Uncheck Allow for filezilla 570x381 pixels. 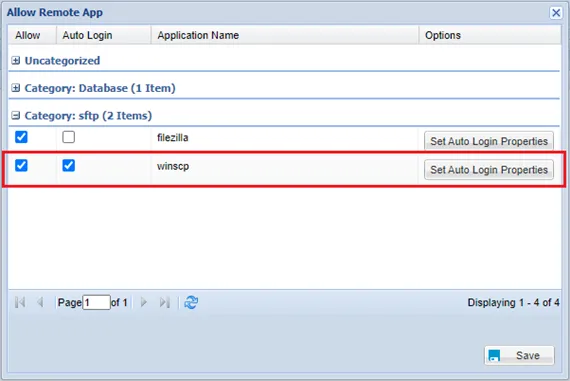(21, 137)
